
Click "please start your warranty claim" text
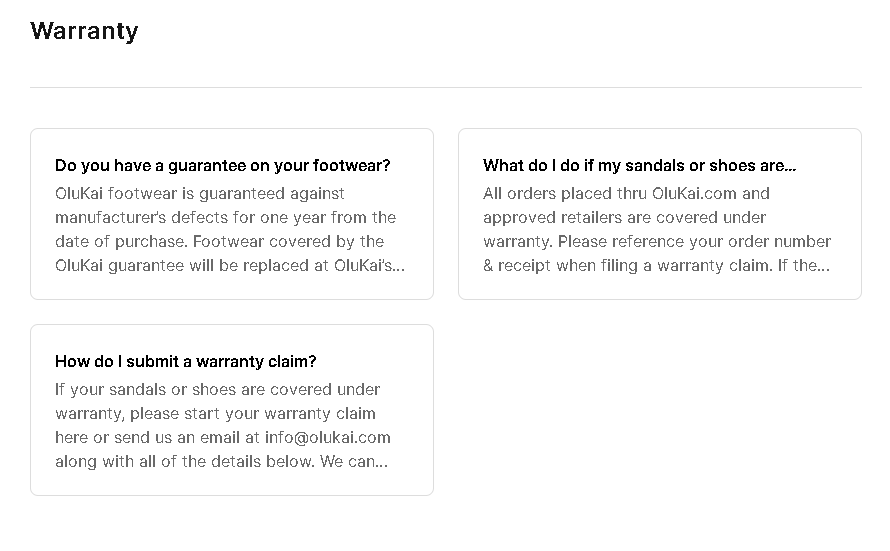pos(238,413)
